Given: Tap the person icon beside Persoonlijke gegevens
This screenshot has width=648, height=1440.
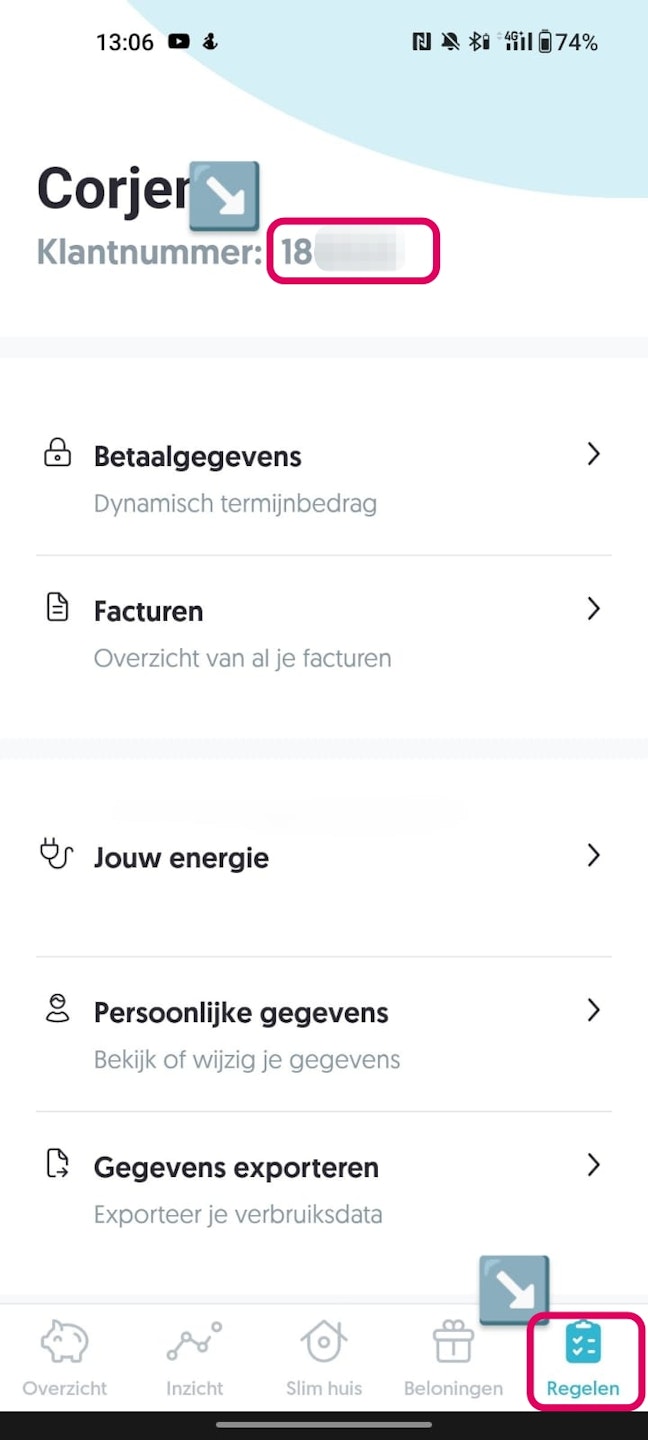Looking at the screenshot, I should tap(58, 1009).
